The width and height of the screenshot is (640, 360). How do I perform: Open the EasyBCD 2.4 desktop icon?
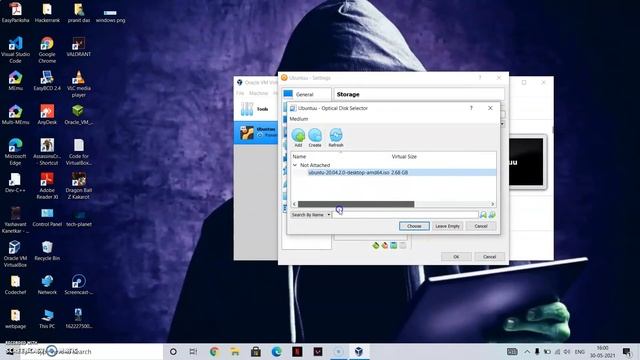[x=47, y=80]
